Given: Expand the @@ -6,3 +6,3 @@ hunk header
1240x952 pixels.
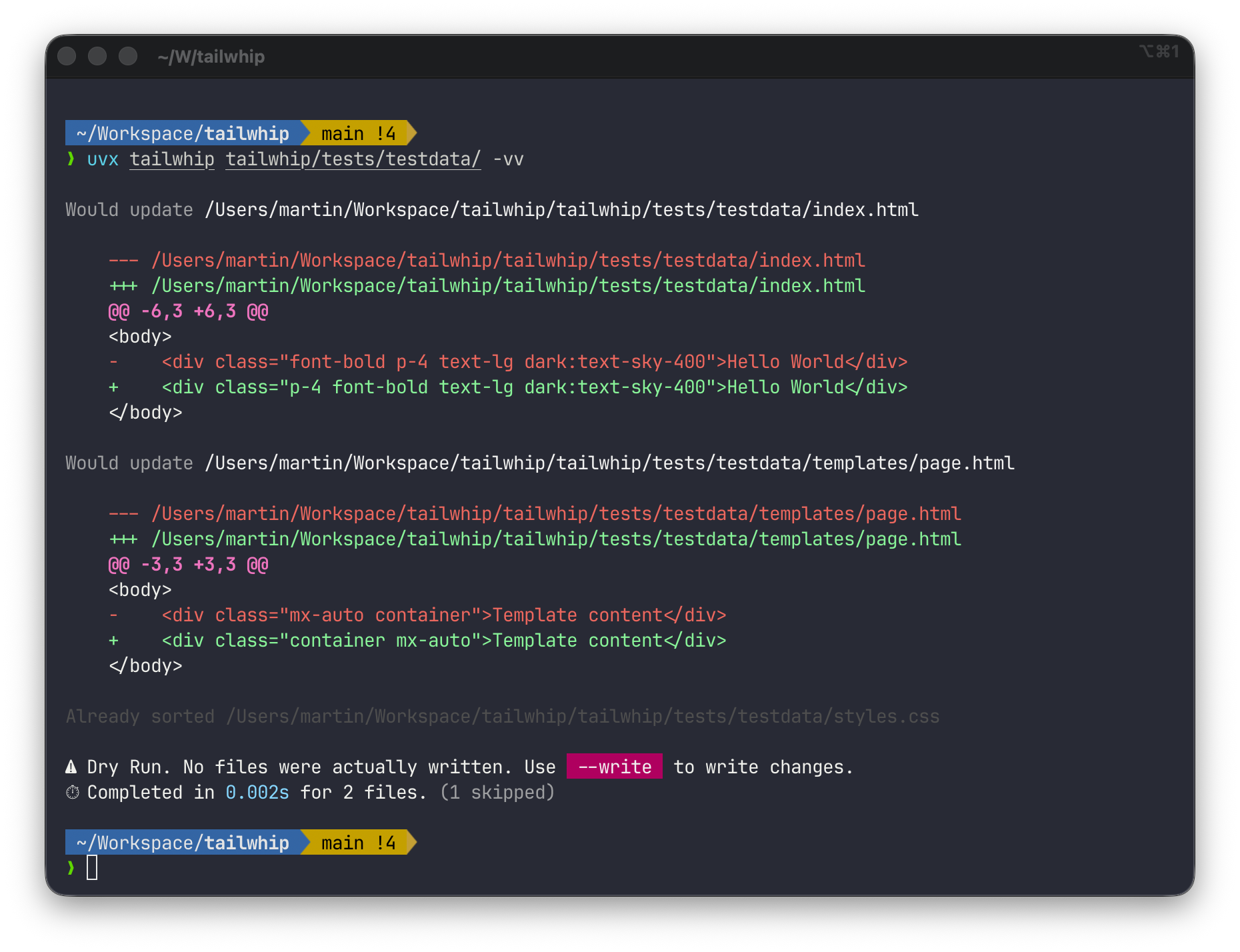Looking at the screenshot, I should (x=189, y=311).
